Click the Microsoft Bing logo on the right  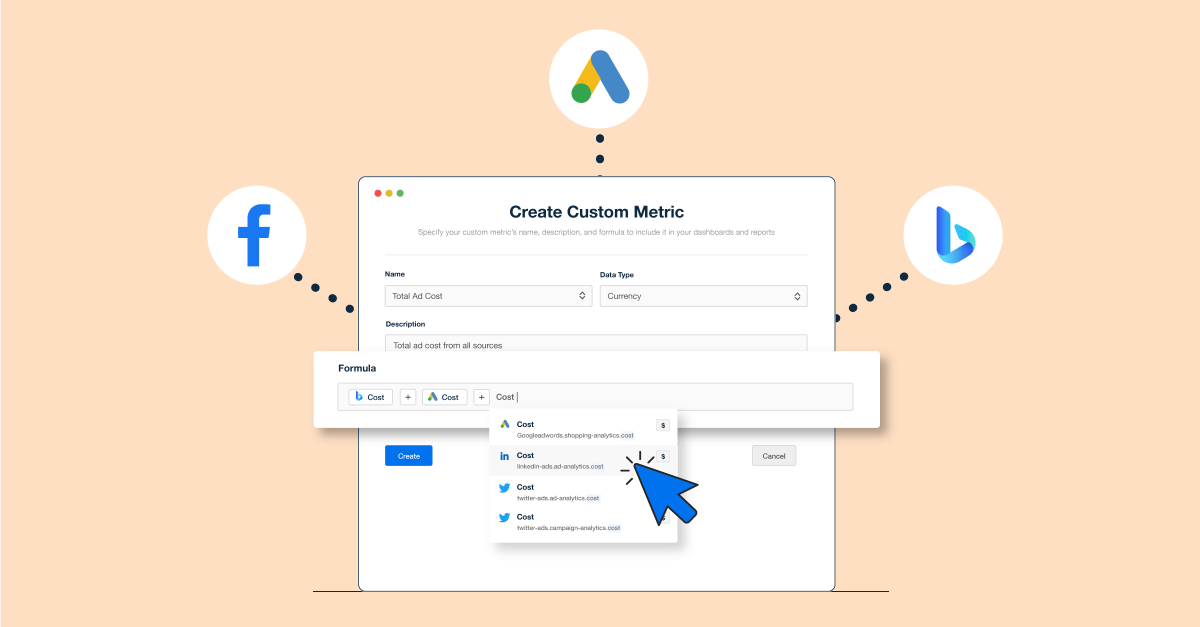[952, 234]
